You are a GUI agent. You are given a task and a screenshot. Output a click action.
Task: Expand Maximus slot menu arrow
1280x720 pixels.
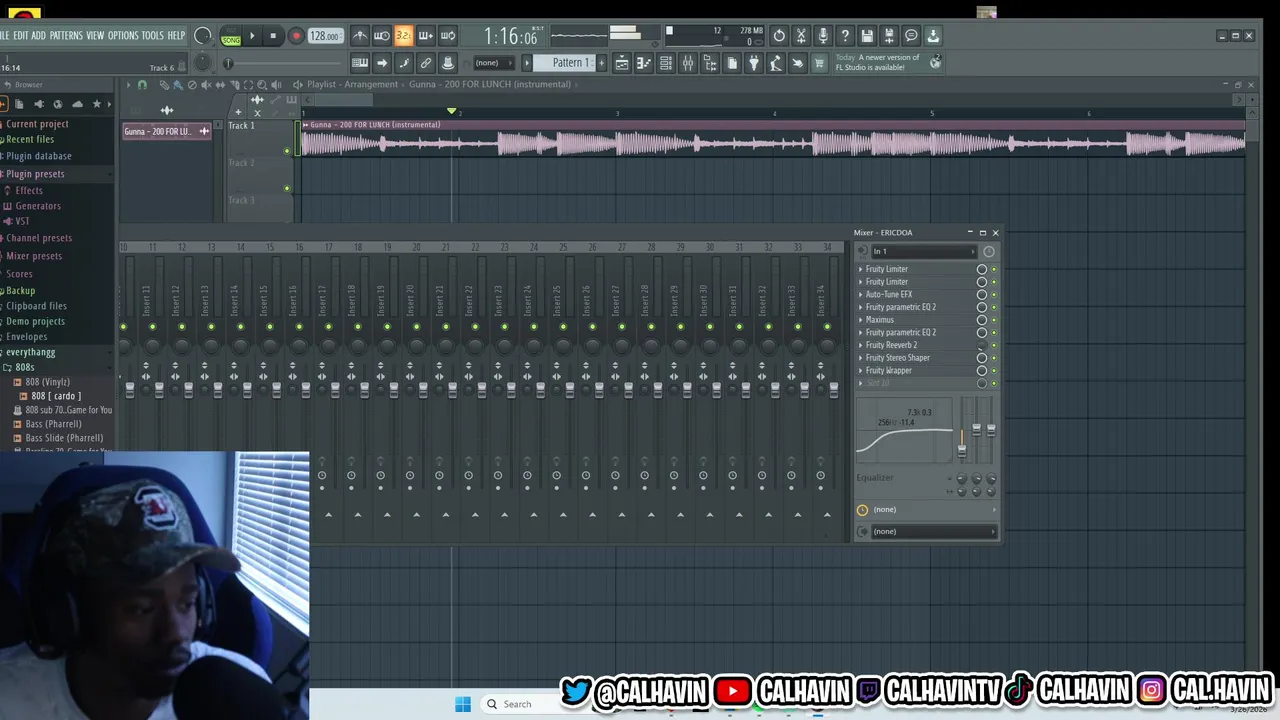(x=860, y=320)
